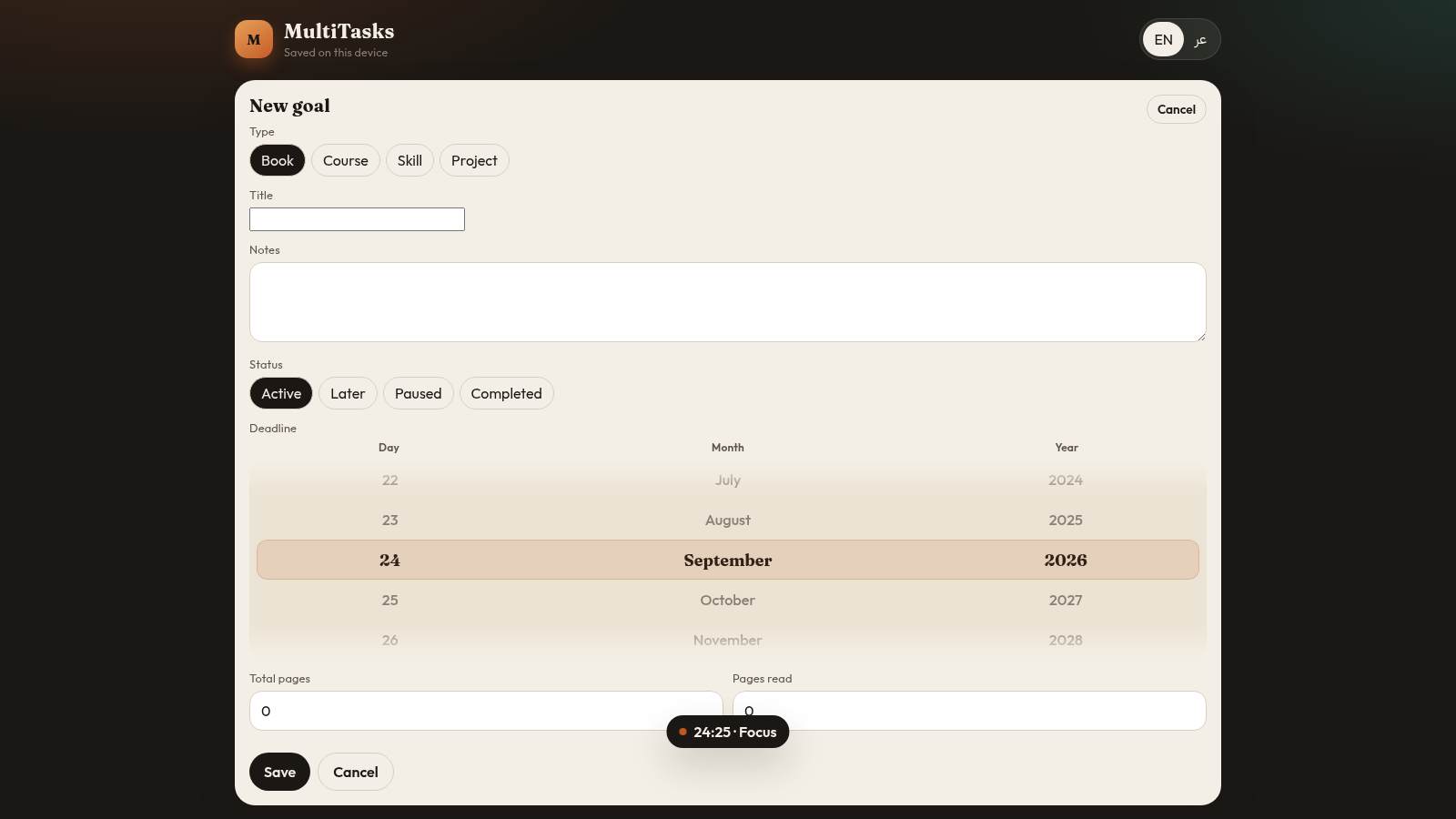1456x819 pixels.
Task: Pick 2025 in the Year wheel
Action: coord(1066,521)
